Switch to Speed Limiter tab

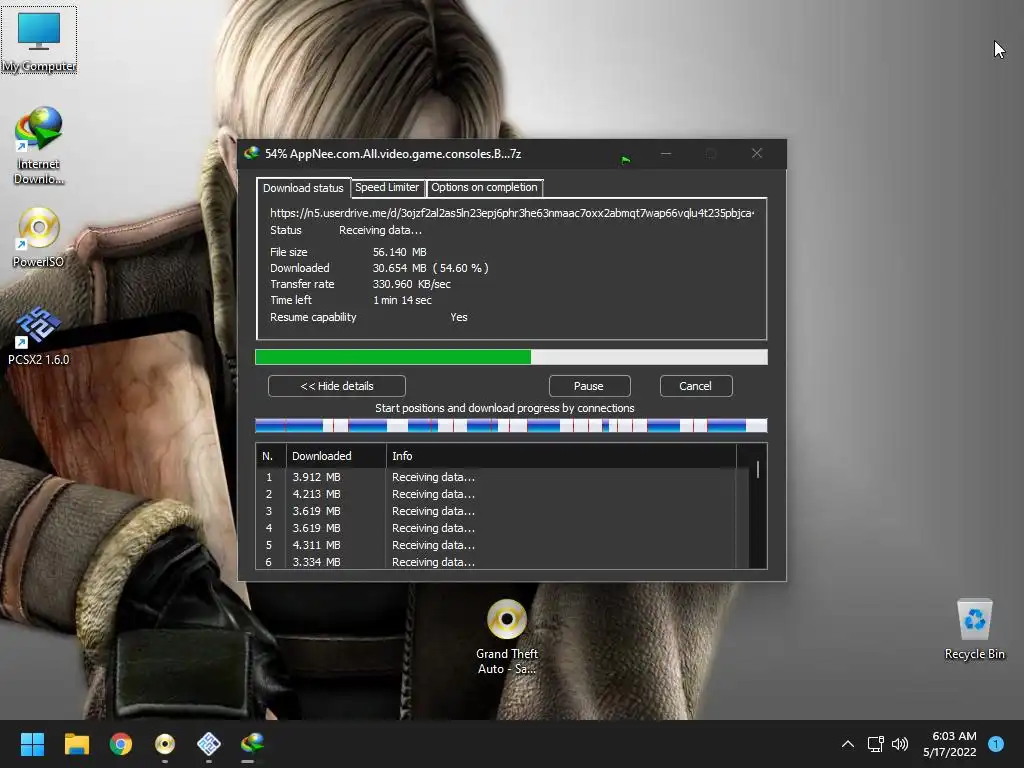tap(387, 187)
